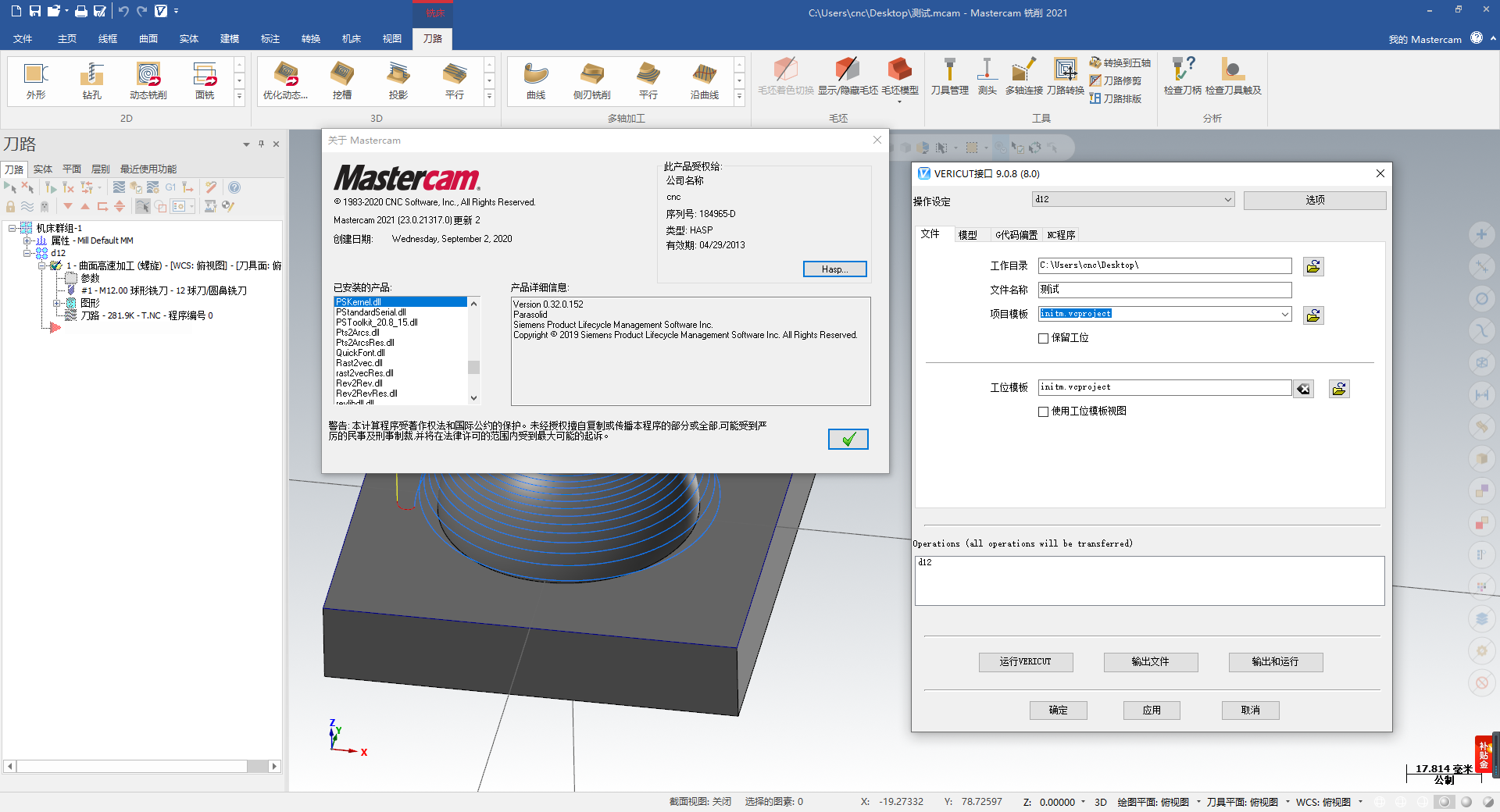This screenshot has height=812, width=1500.
Task: Toggle operation 1 曲面高速加工 selection checkmark
Action: (x=56, y=265)
